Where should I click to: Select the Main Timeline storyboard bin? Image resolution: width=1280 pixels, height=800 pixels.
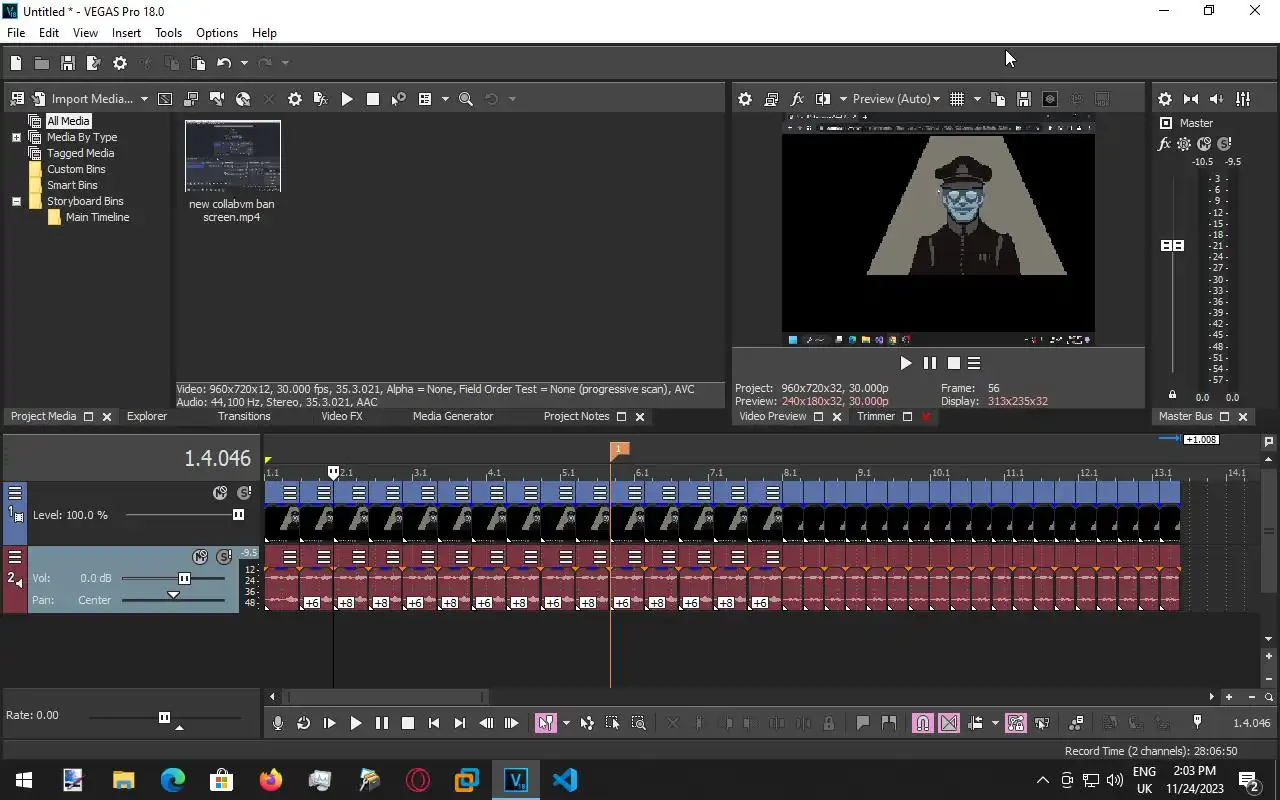(x=97, y=217)
